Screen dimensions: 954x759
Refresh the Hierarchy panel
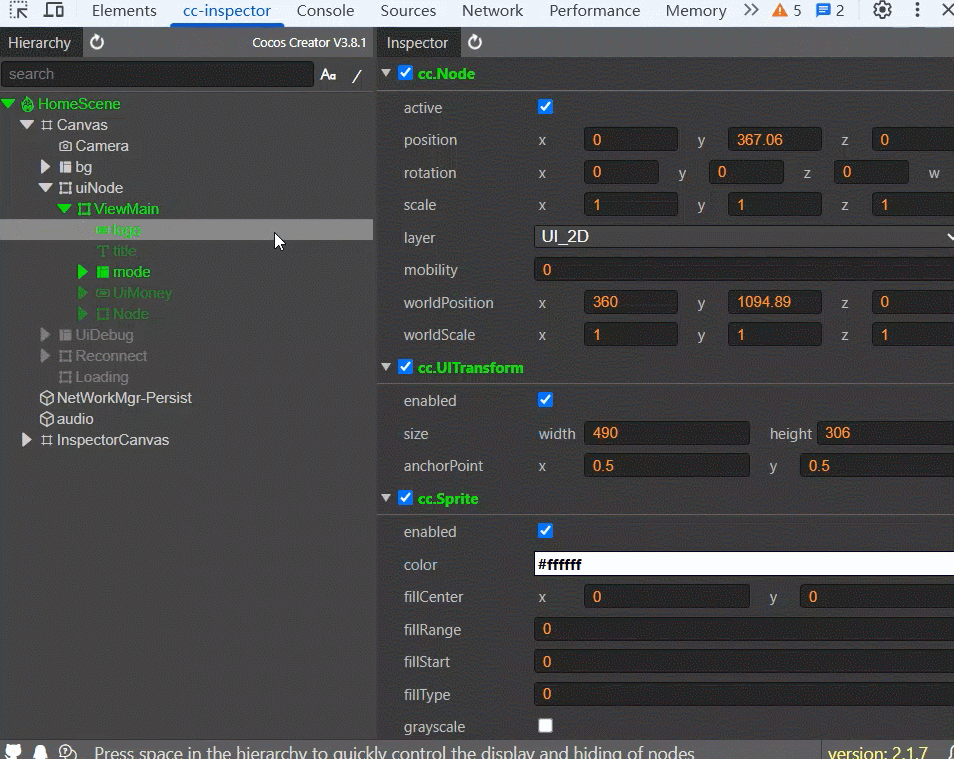97,43
